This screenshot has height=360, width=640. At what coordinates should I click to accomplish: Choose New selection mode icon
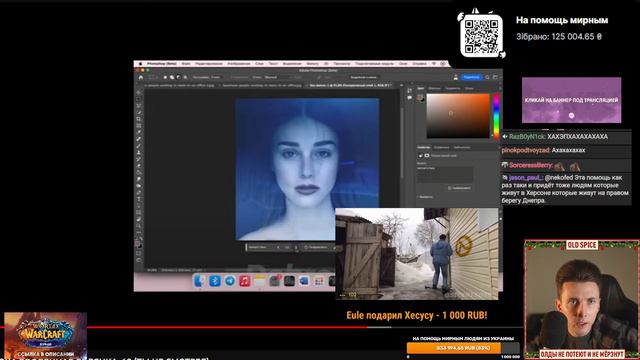tap(165, 77)
